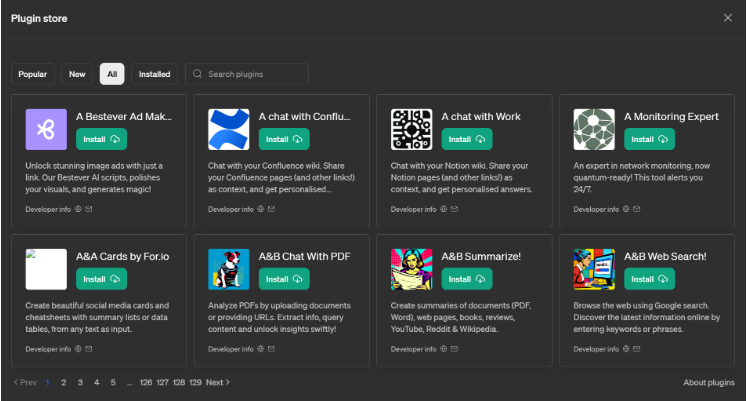The height and width of the screenshot is (401, 747).
Task: Install the A chat with Confluence plugin
Action: click(284, 139)
